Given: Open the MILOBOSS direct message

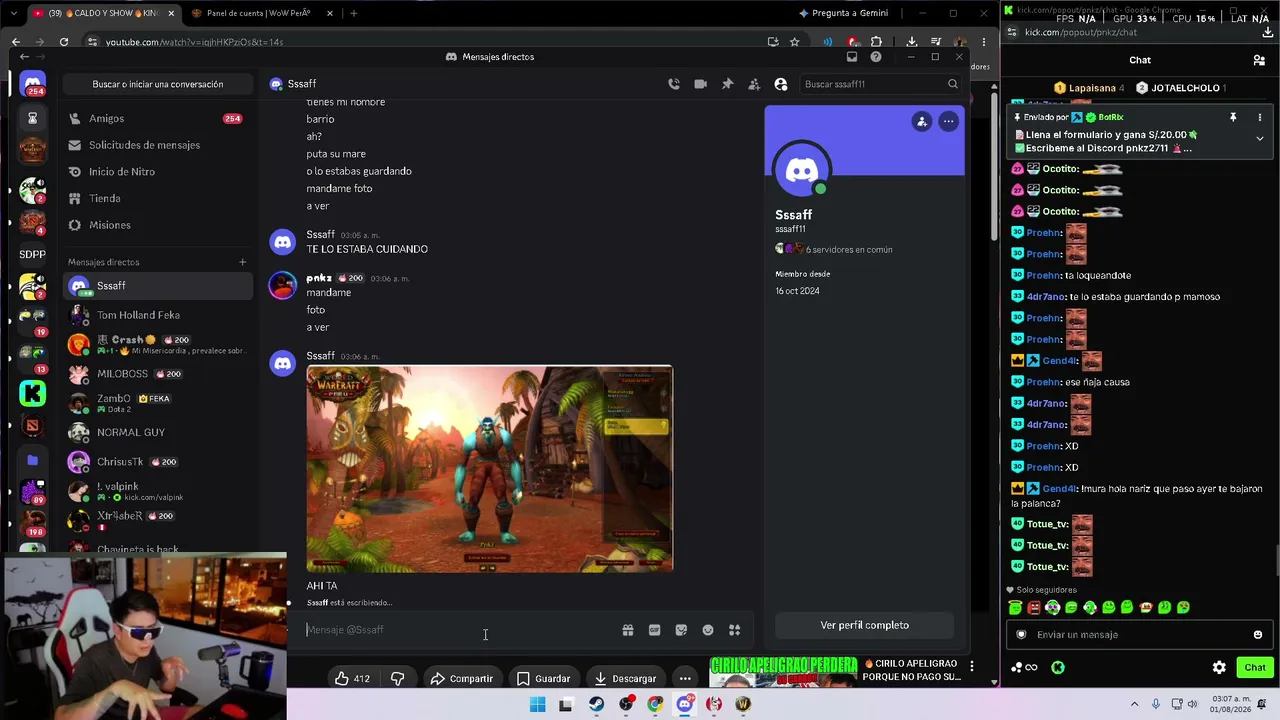Looking at the screenshot, I should pyautogui.click(x=157, y=374).
